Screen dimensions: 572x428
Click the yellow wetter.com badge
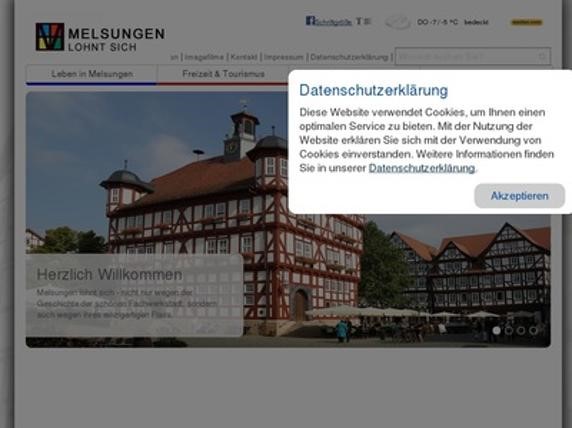pos(526,22)
